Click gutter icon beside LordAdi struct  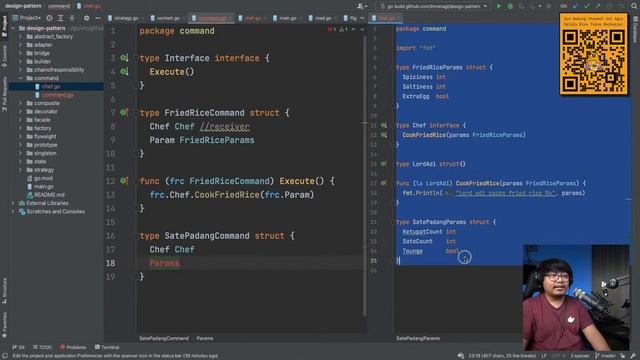[384, 164]
